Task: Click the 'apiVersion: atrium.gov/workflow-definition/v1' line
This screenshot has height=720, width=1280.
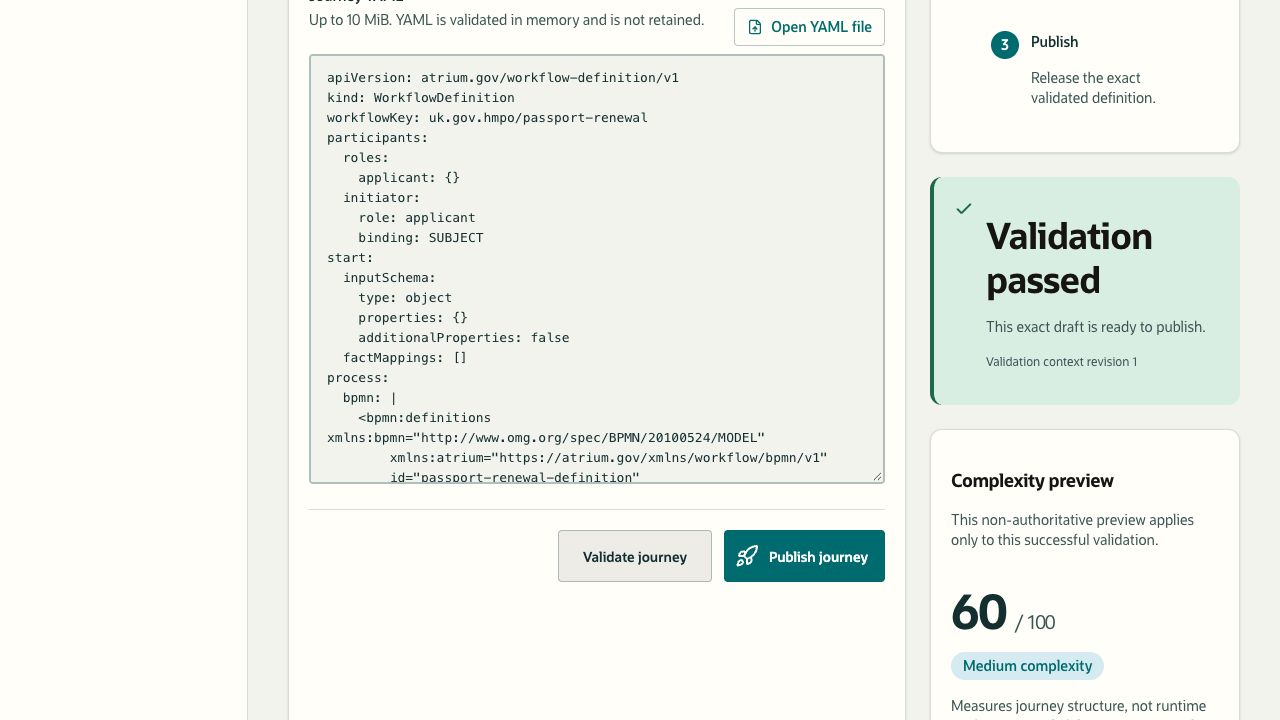Action: pos(503,77)
